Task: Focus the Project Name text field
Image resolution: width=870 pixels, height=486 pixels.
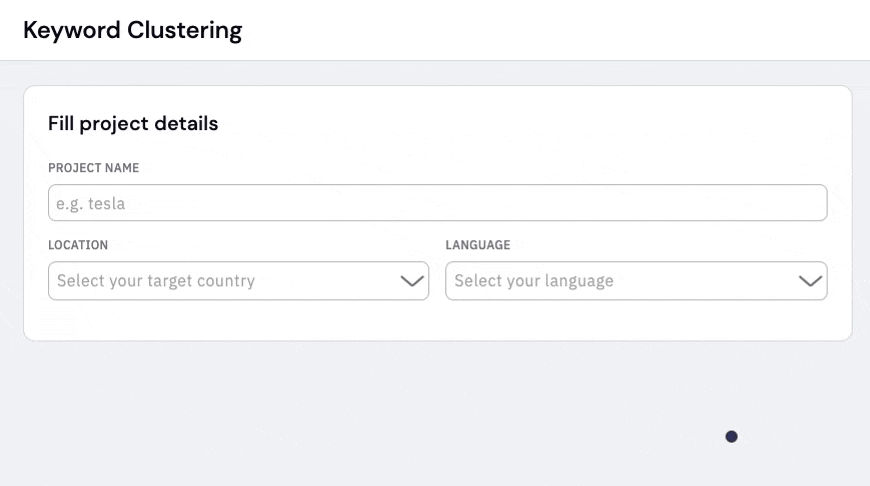Action: tap(438, 202)
